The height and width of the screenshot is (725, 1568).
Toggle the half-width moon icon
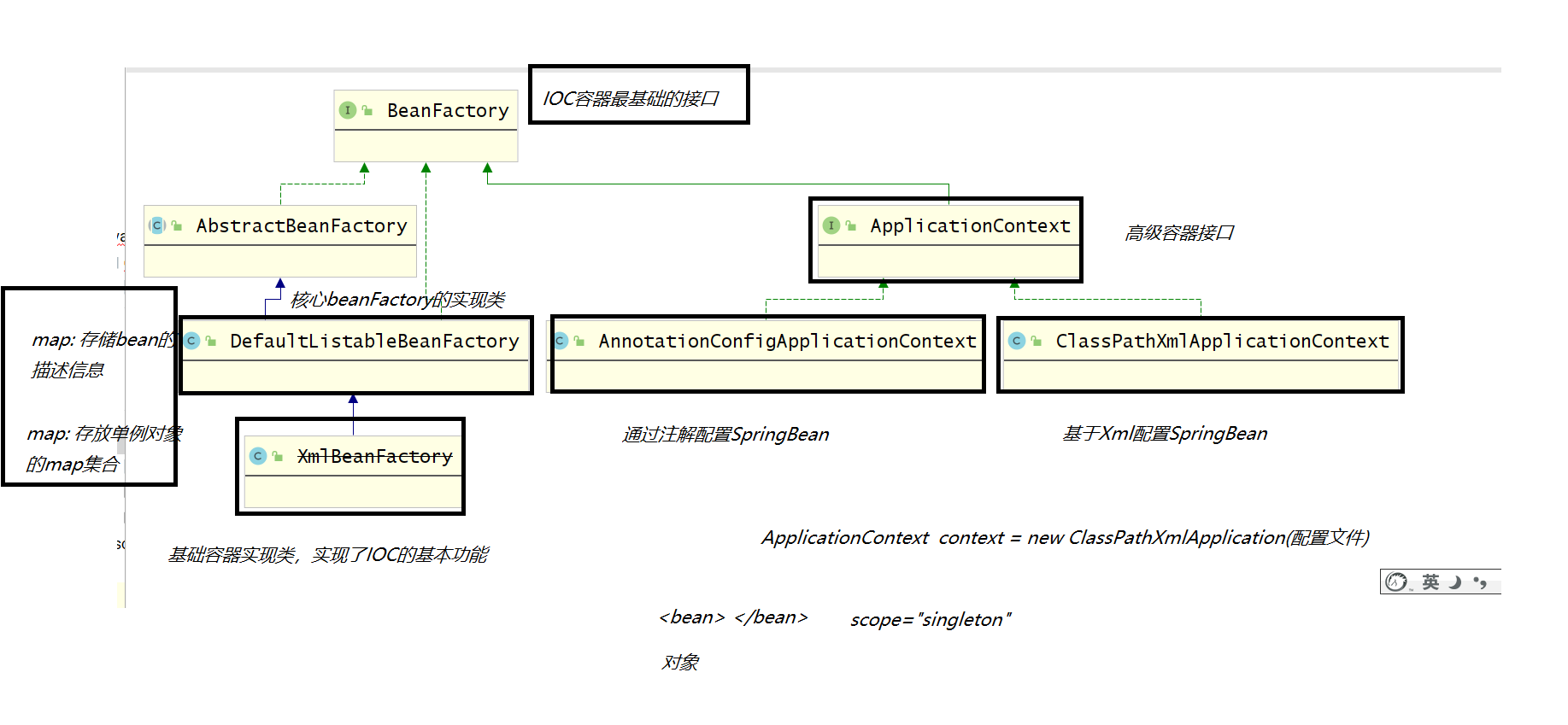pos(1455,582)
